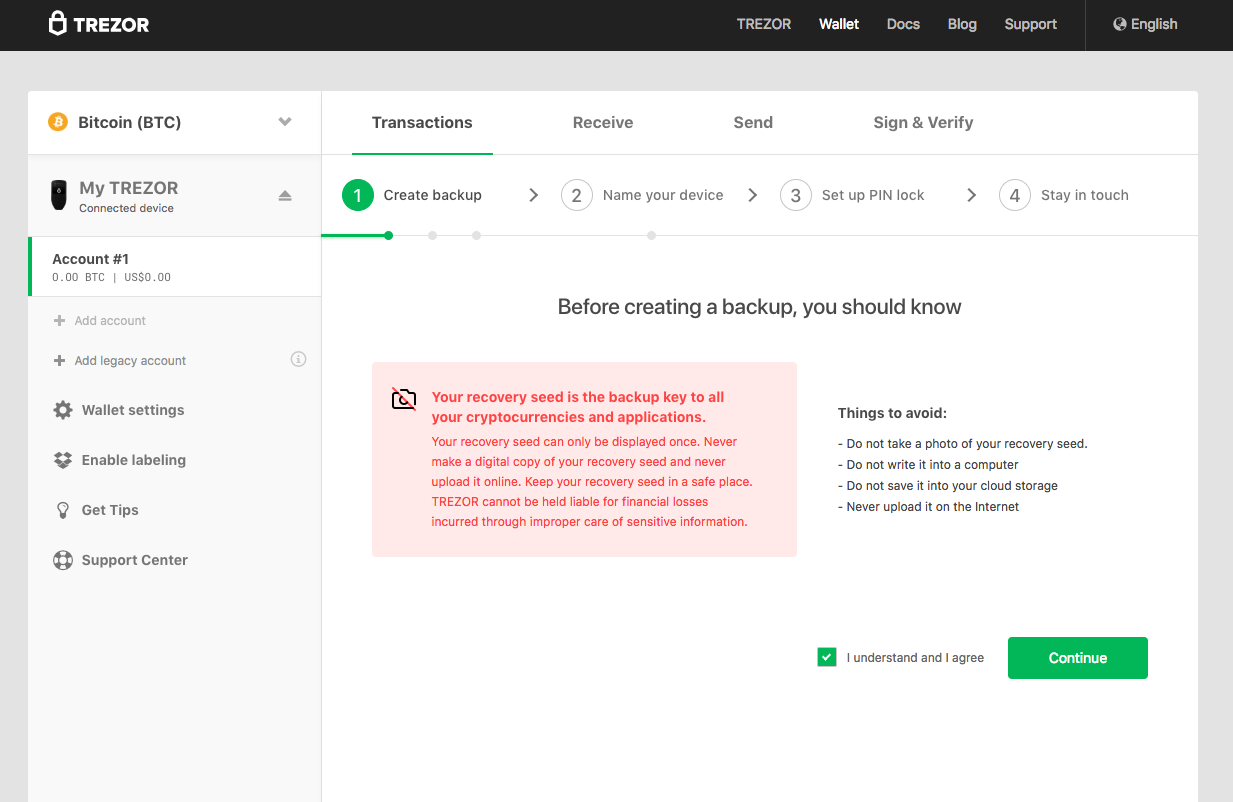Click the orange Bitcoin coin icon

coord(58,122)
